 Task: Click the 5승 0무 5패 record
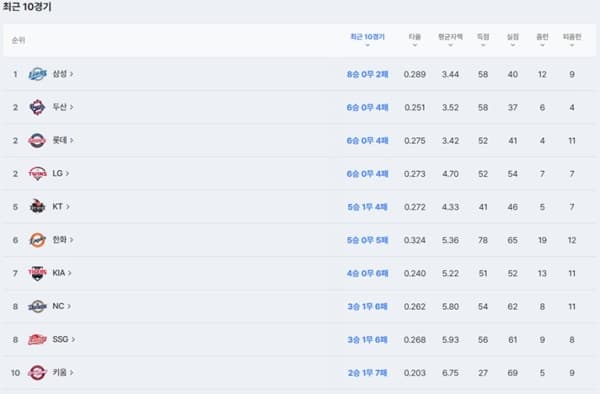point(367,240)
